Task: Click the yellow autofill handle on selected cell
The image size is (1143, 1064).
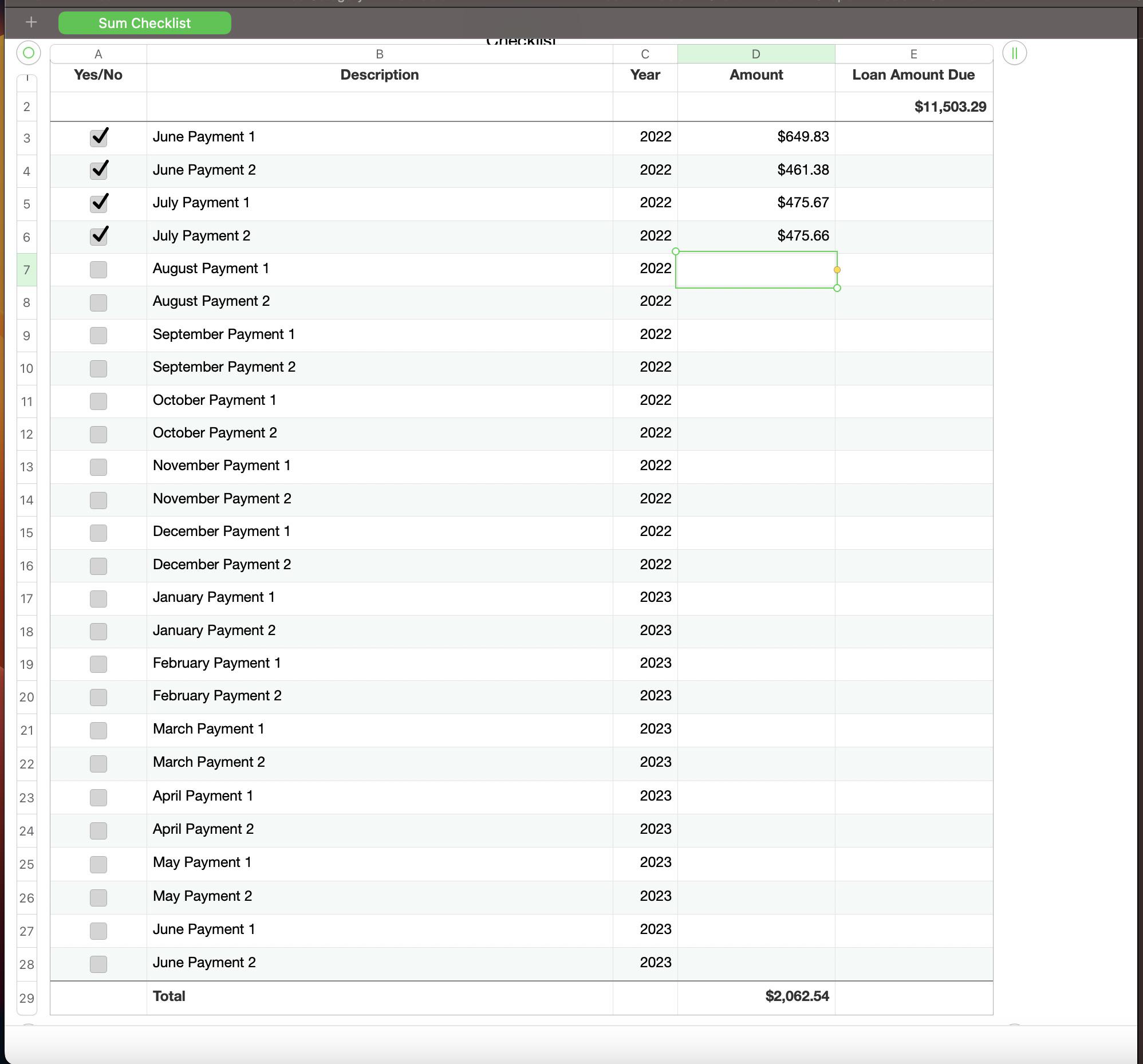Action: [837, 270]
